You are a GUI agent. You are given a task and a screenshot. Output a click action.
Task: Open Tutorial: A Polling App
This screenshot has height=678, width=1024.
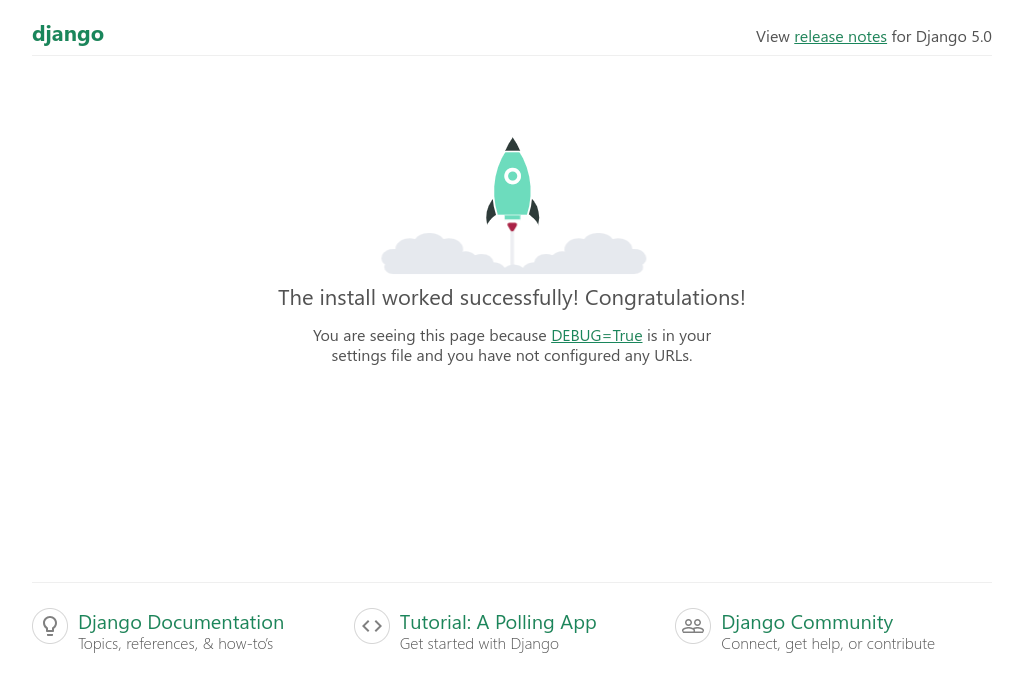498,623
